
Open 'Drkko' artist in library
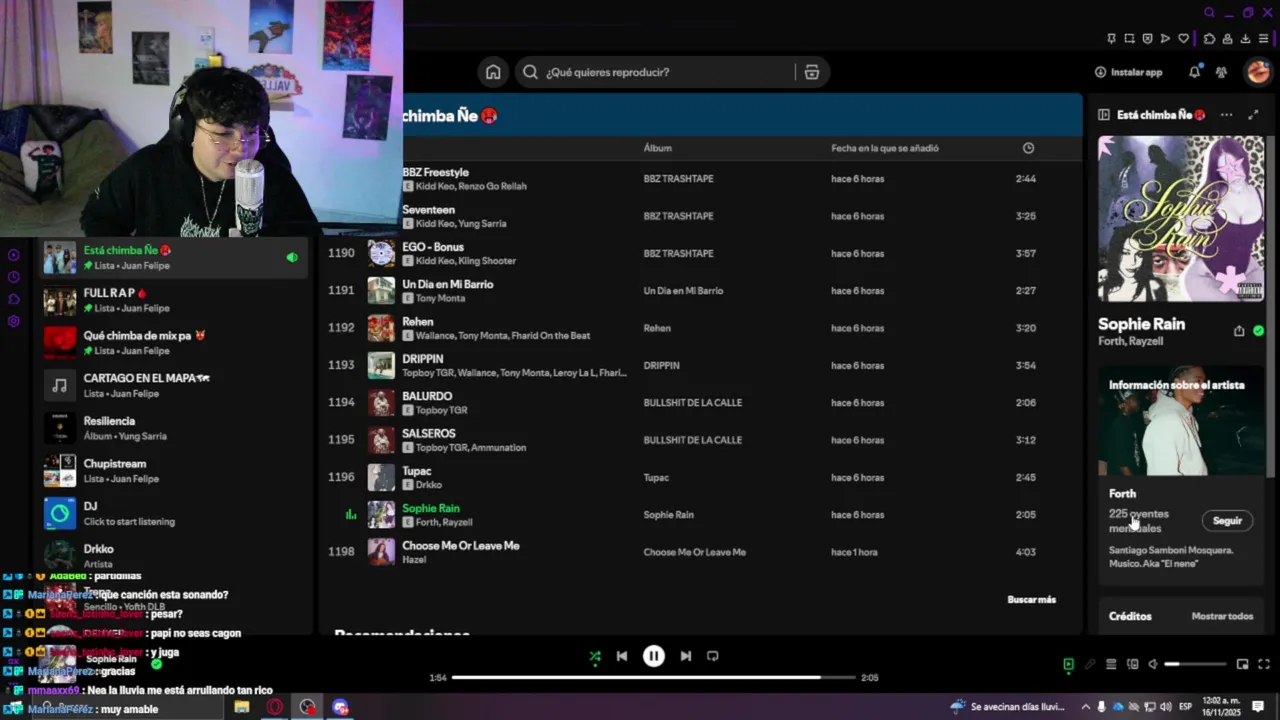pyautogui.click(x=175, y=555)
